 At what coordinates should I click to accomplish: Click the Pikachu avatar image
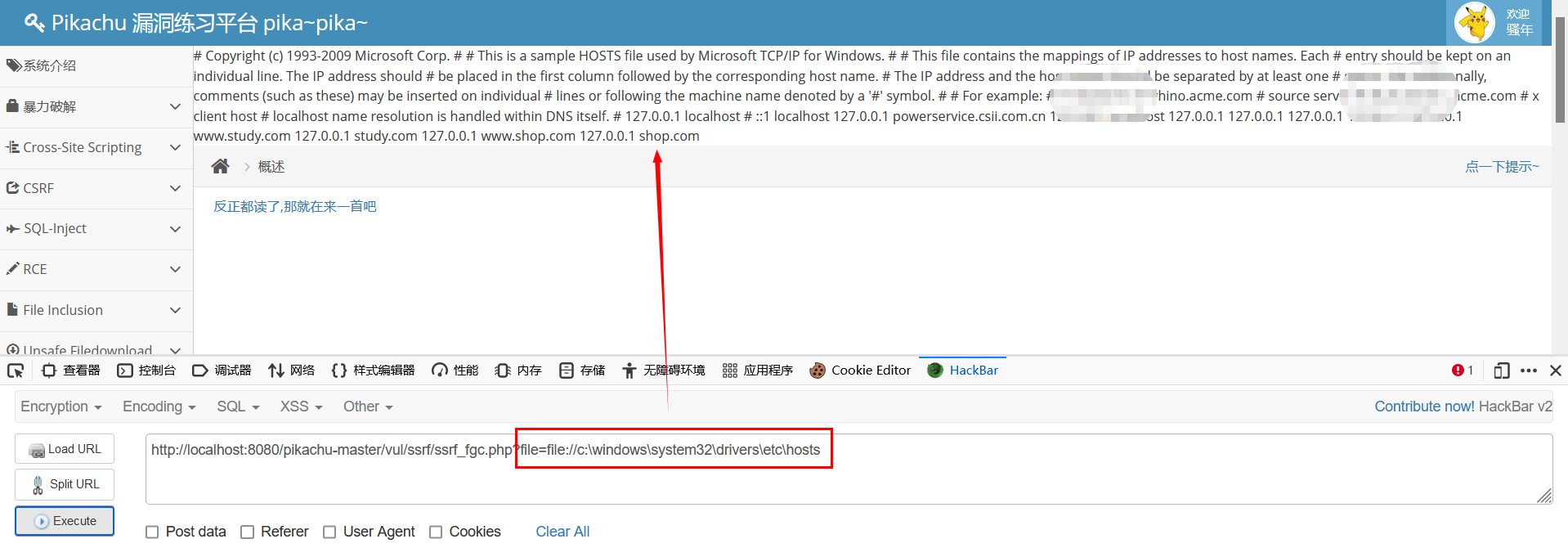click(x=1475, y=22)
